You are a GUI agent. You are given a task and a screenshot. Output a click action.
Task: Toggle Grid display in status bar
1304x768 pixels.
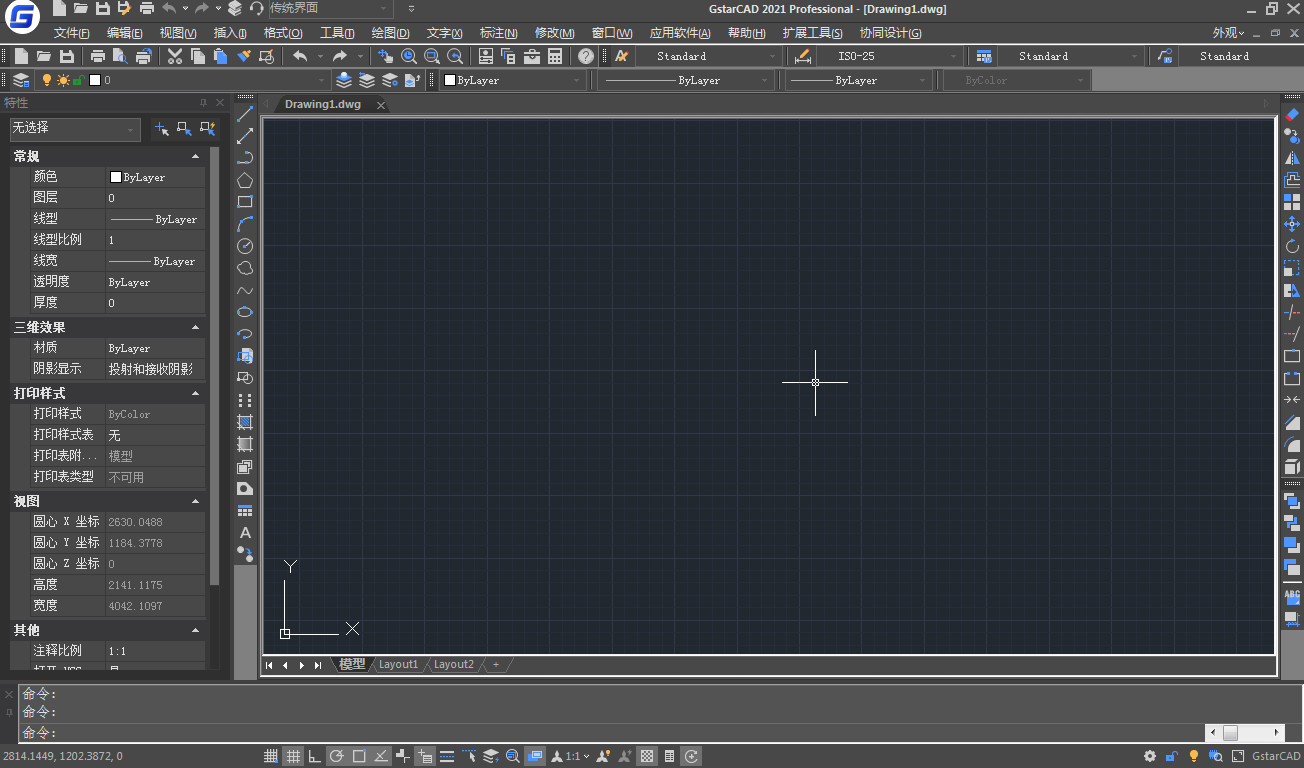[293, 756]
